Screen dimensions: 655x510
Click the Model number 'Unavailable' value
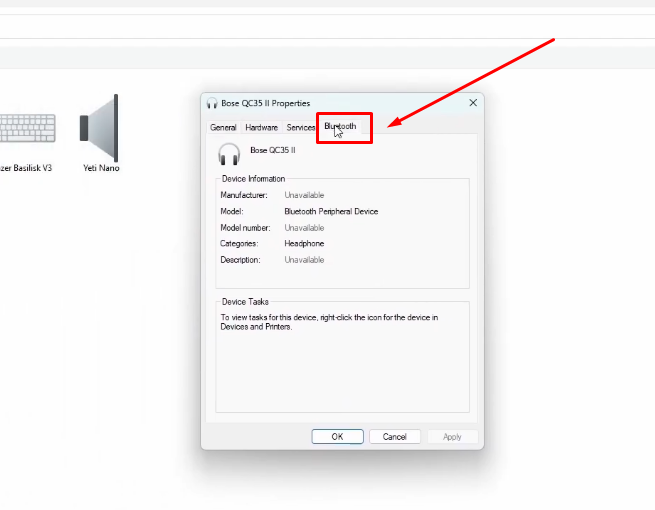click(304, 228)
